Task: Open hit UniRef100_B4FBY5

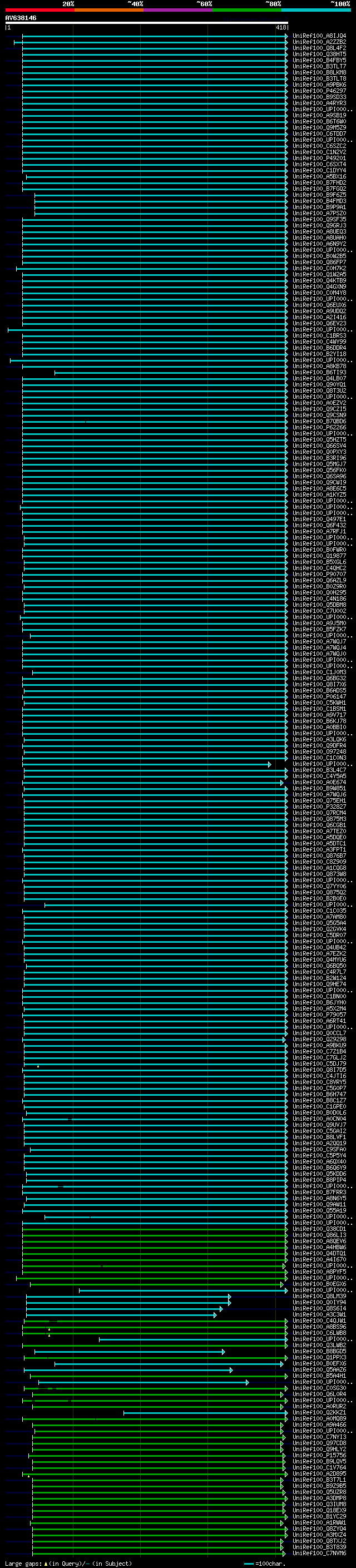Action: pyautogui.click(x=319, y=60)
